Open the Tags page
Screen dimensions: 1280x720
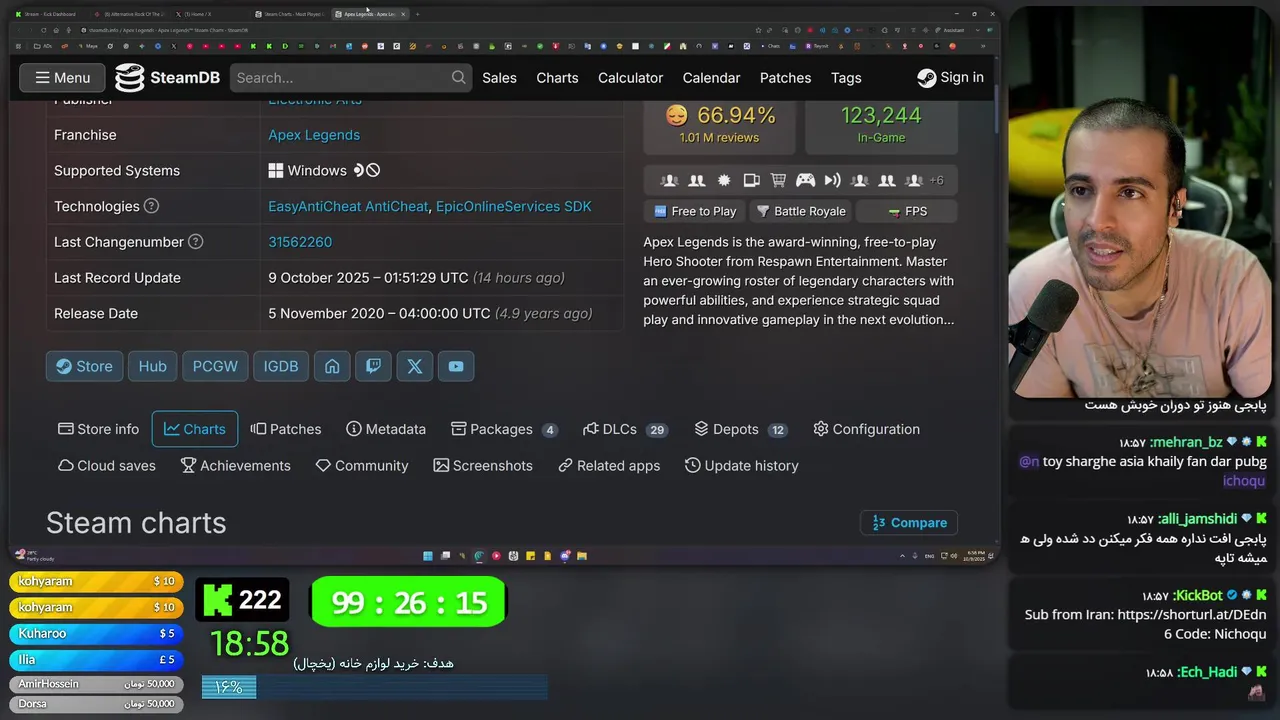point(846,78)
